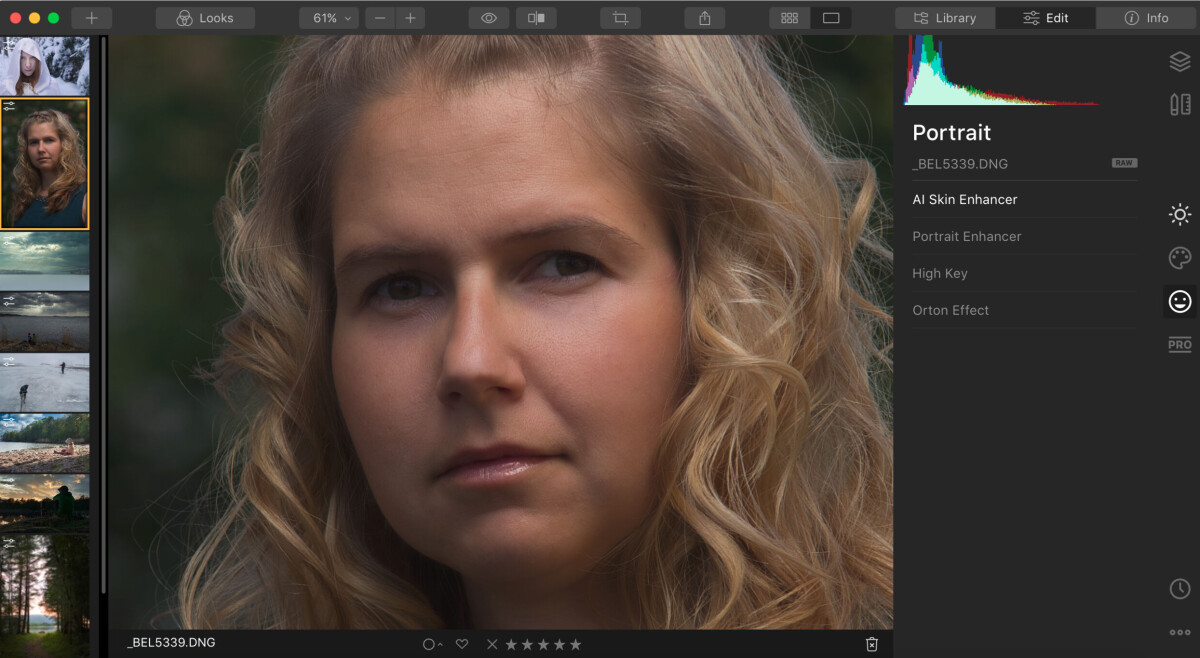Select the dark shoreline with people thumbnail

45,321
